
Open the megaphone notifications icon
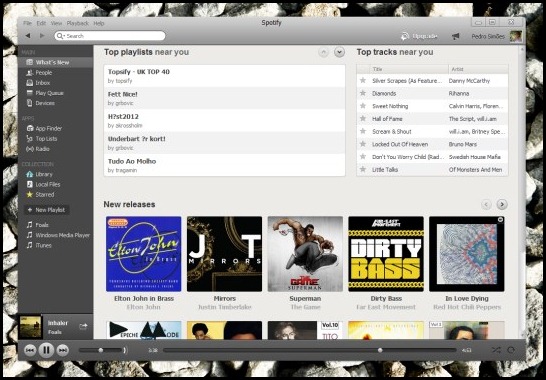coord(455,36)
